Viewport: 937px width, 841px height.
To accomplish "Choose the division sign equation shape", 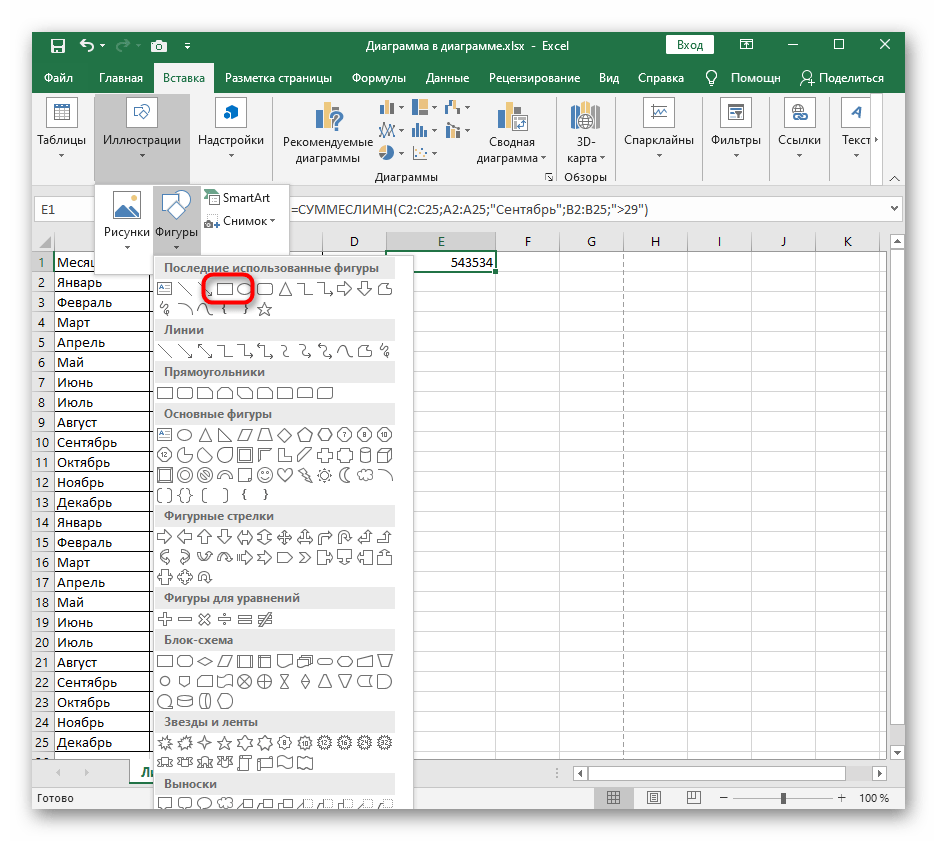I will (x=225, y=620).
